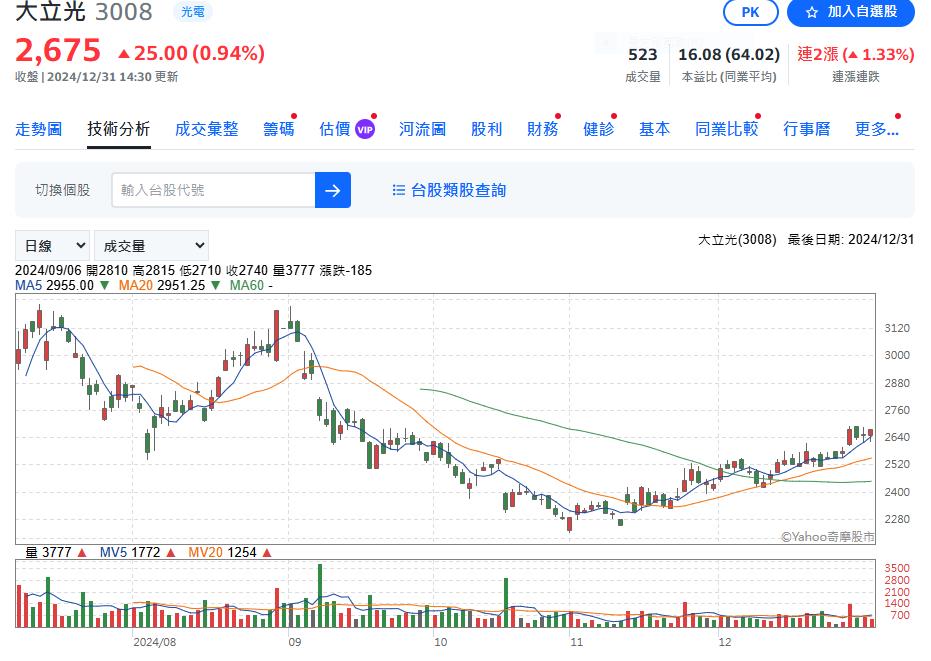Image resolution: width=931 pixels, height=661 pixels.
Task: Click the list icon beside 台股類股查詢
Action: [x=398, y=190]
